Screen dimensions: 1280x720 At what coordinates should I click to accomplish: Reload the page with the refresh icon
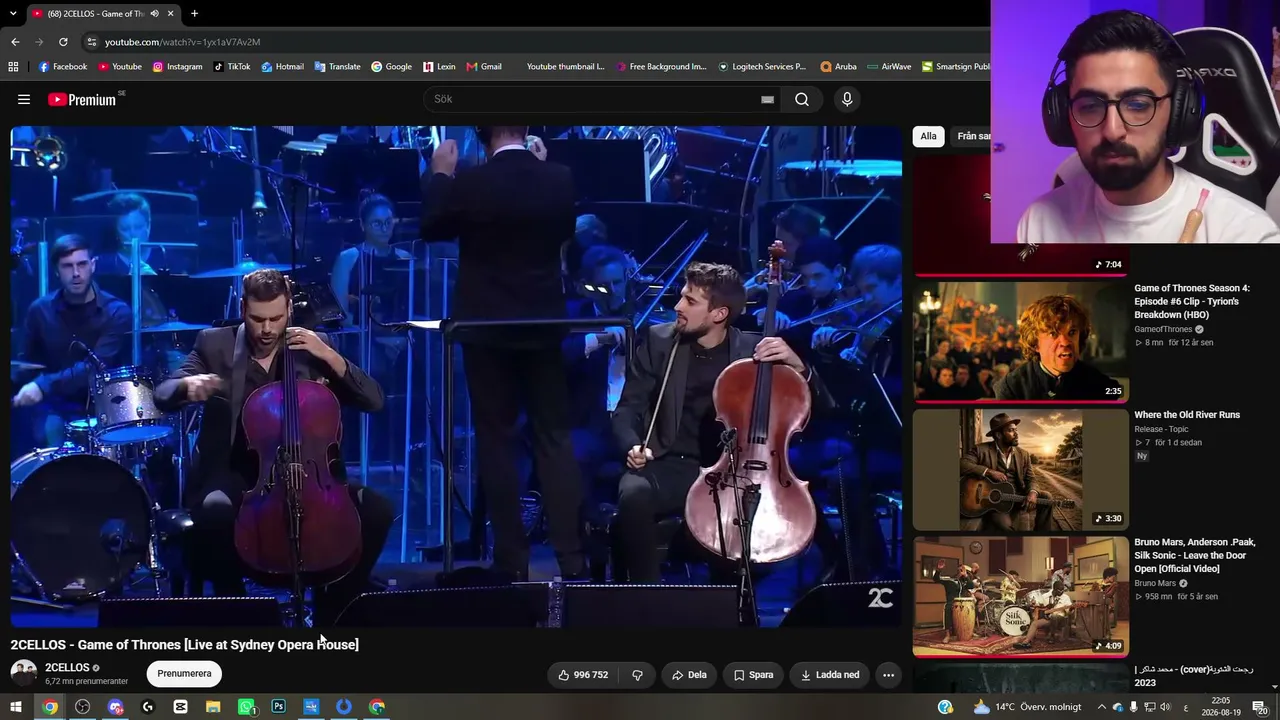(63, 42)
